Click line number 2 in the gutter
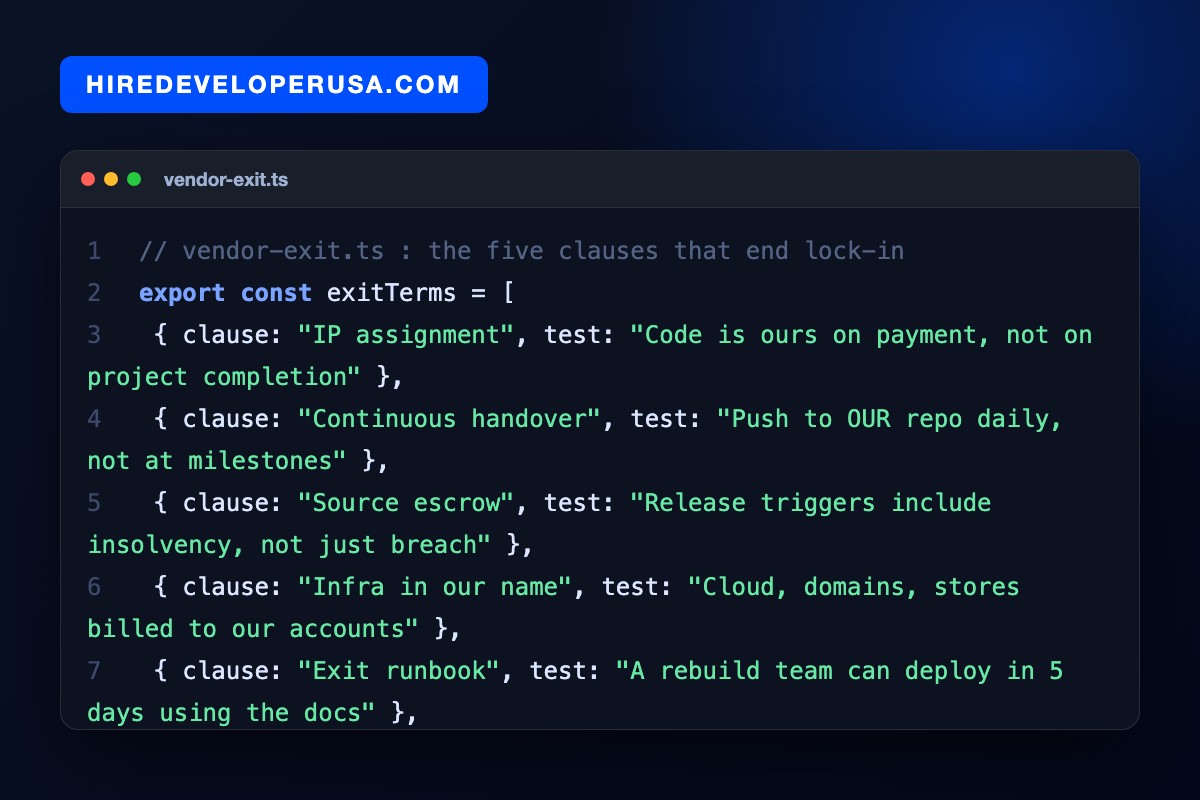The width and height of the screenshot is (1200, 800). [94, 293]
